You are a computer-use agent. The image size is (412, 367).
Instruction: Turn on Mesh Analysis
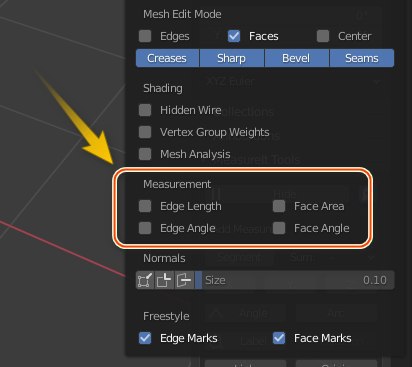pyautogui.click(x=145, y=154)
